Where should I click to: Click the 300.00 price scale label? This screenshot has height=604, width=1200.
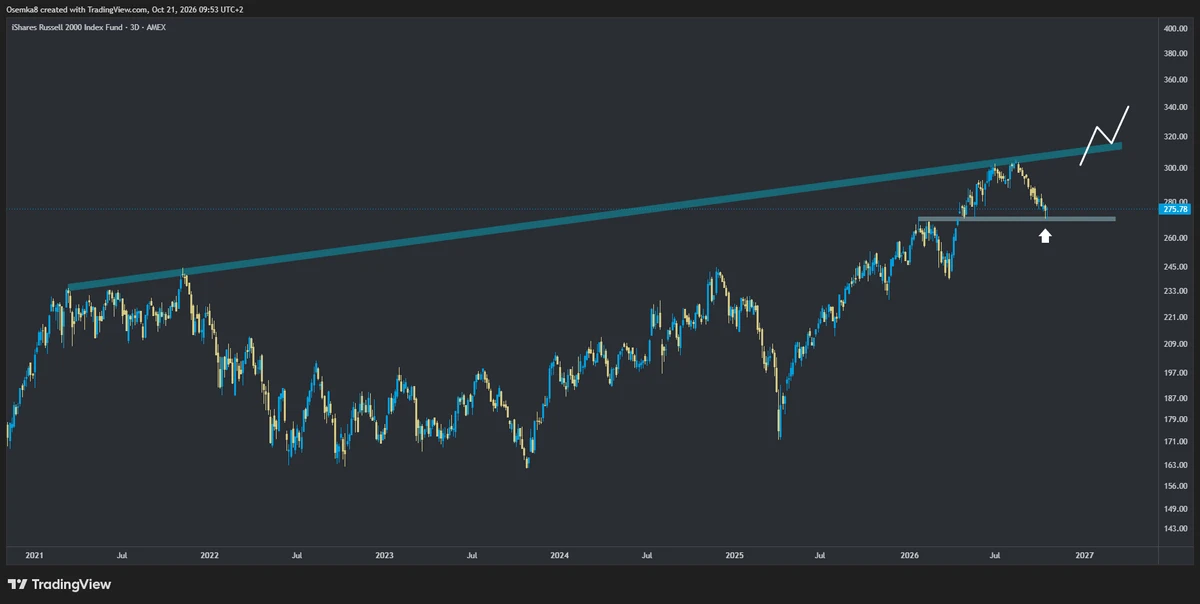1175,168
